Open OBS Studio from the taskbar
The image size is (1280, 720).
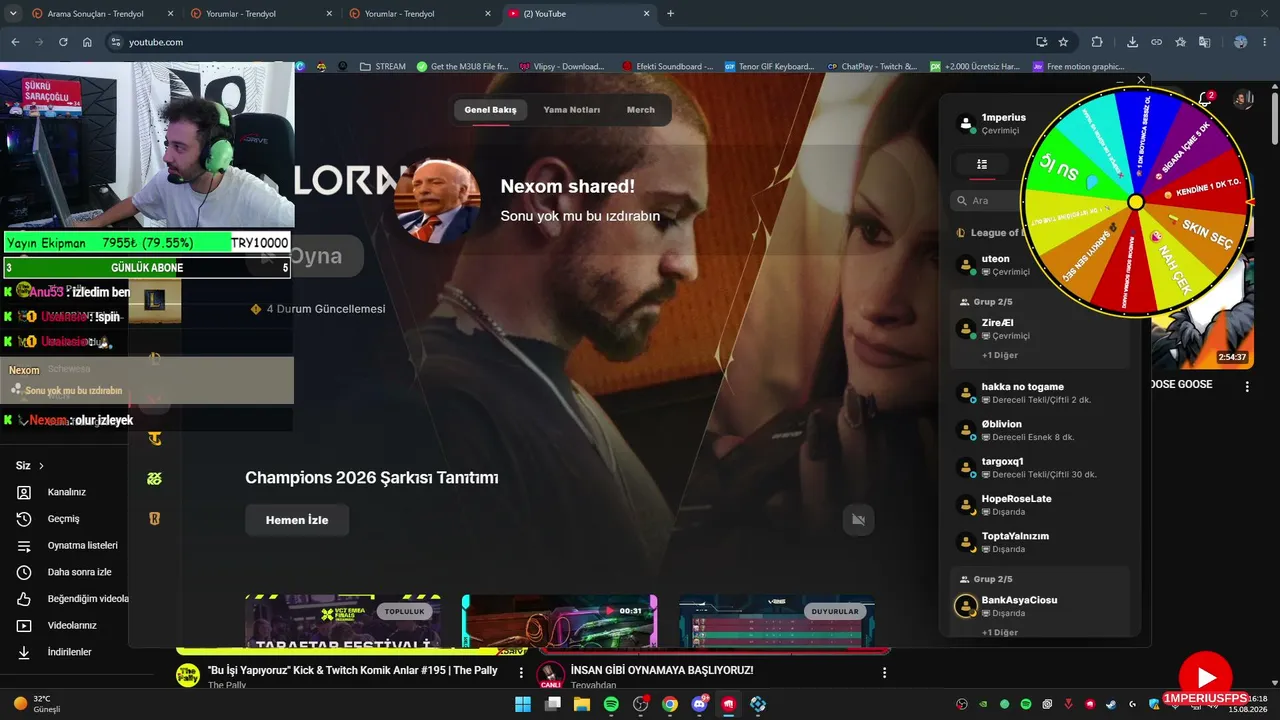coord(641,704)
